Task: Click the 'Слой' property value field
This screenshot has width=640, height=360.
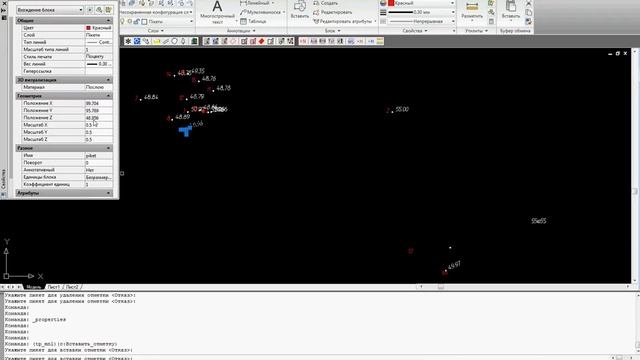Action: point(98,35)
